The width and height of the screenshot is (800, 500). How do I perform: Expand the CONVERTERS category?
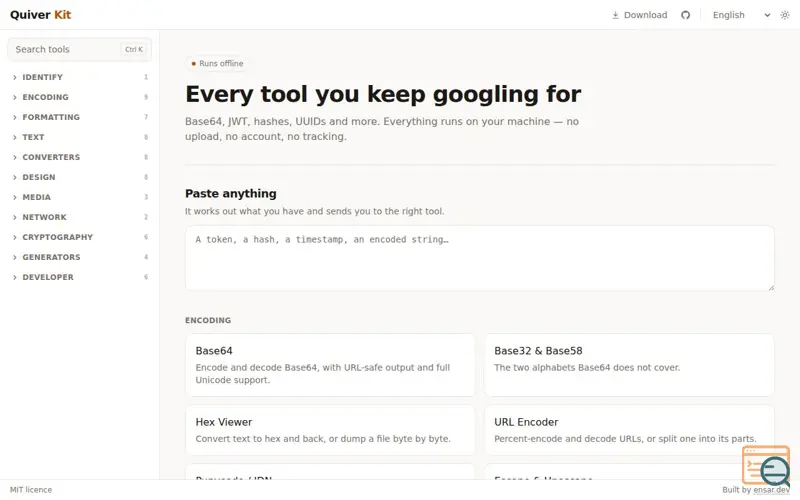click(x=80, y=157)
